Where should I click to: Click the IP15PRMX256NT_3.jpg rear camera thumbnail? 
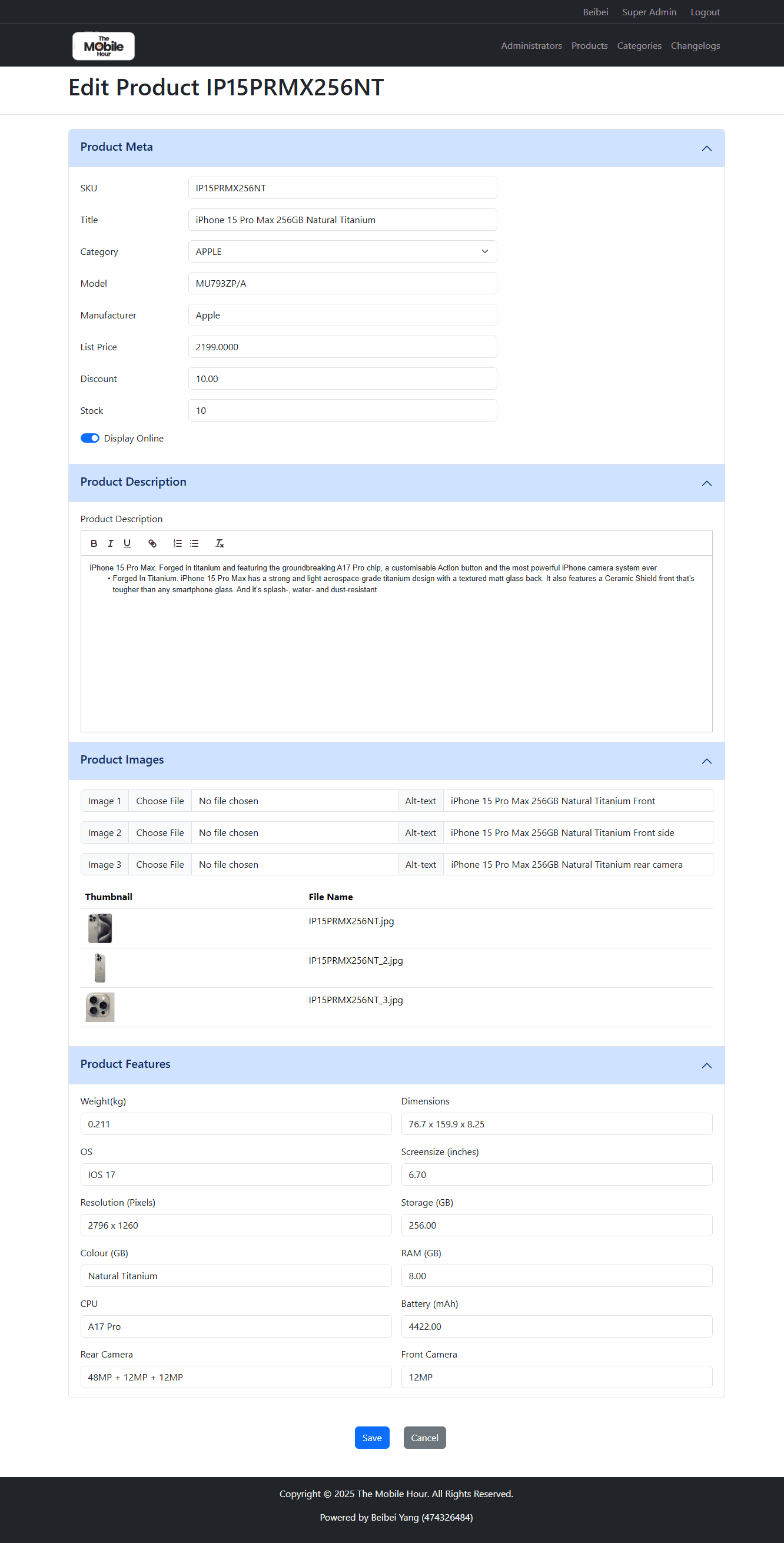(x=100, y=1007)
